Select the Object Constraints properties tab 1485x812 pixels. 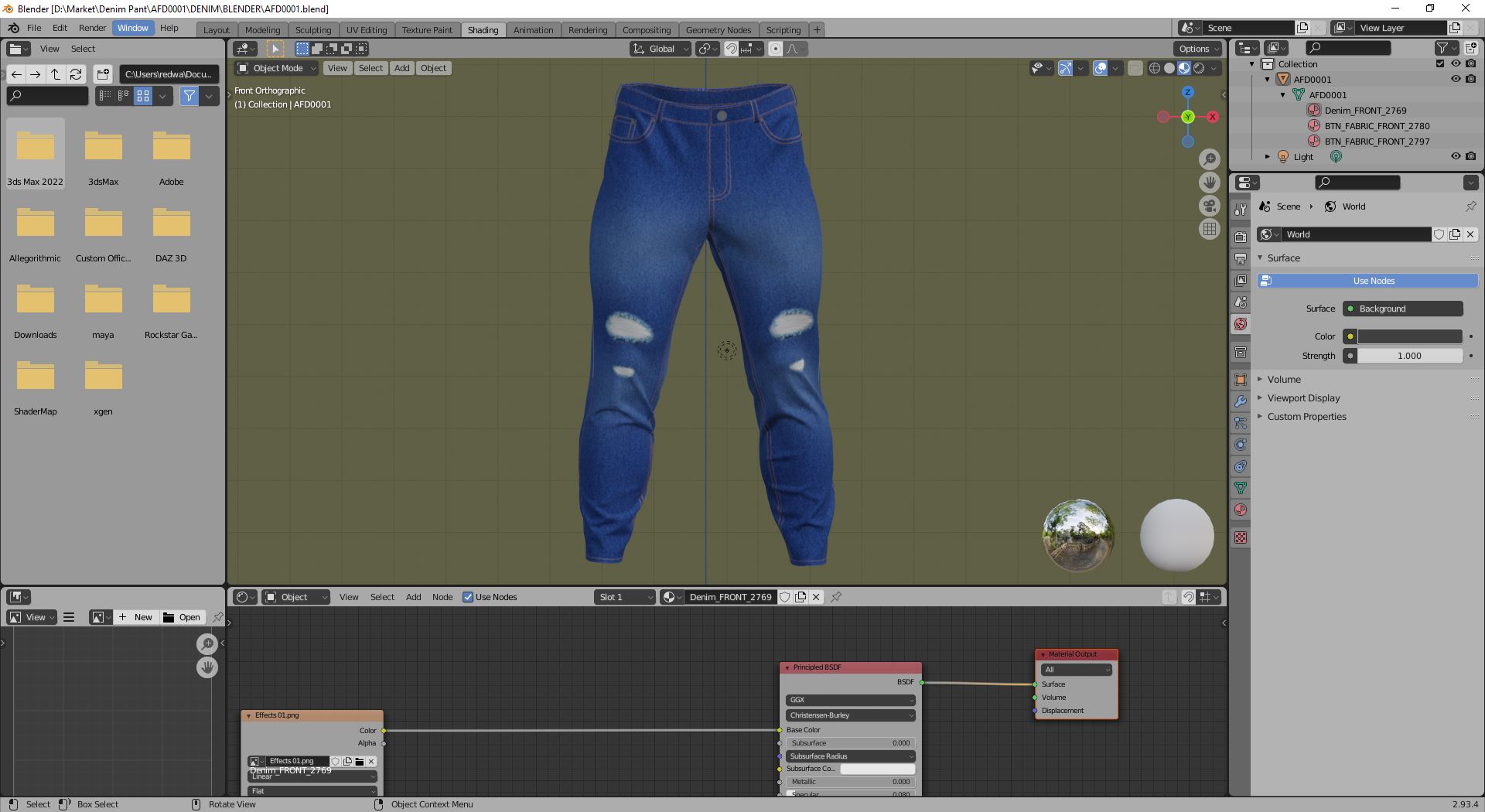1241,464
